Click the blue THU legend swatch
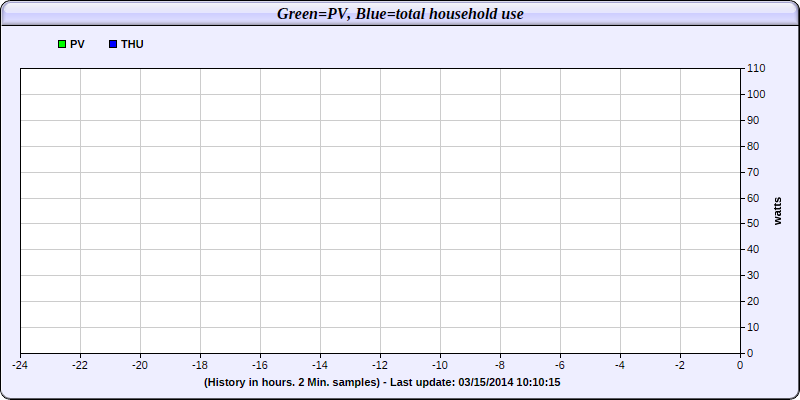Screen dimensions: 800x400 [x=113, y=44]
